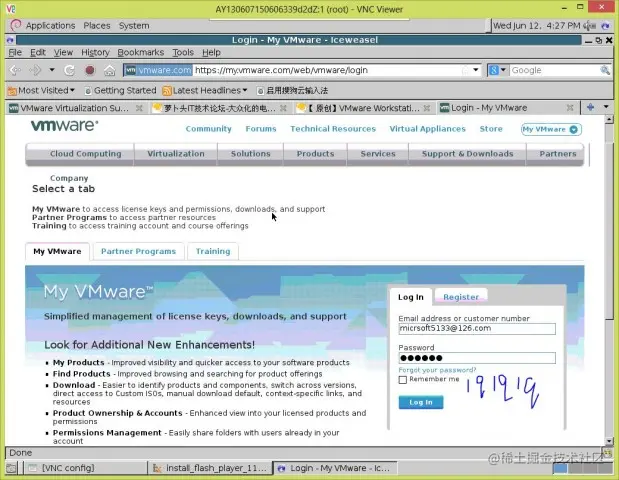Open the Forgot your password link
This screenshot has height=480, width=619.
coord(437,370)
